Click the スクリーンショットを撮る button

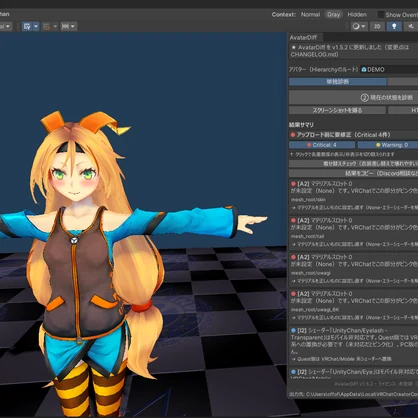pos(337,110)
